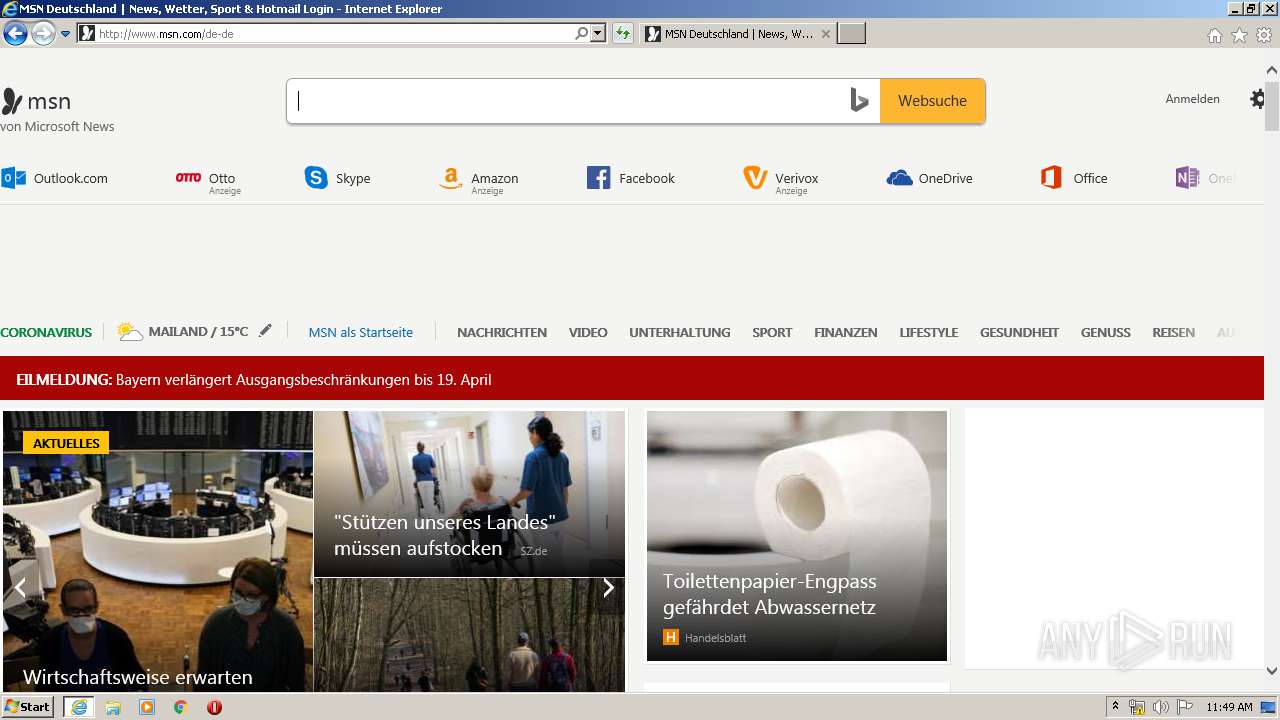Open the Toilettenpapier-Engpass article

797,536
